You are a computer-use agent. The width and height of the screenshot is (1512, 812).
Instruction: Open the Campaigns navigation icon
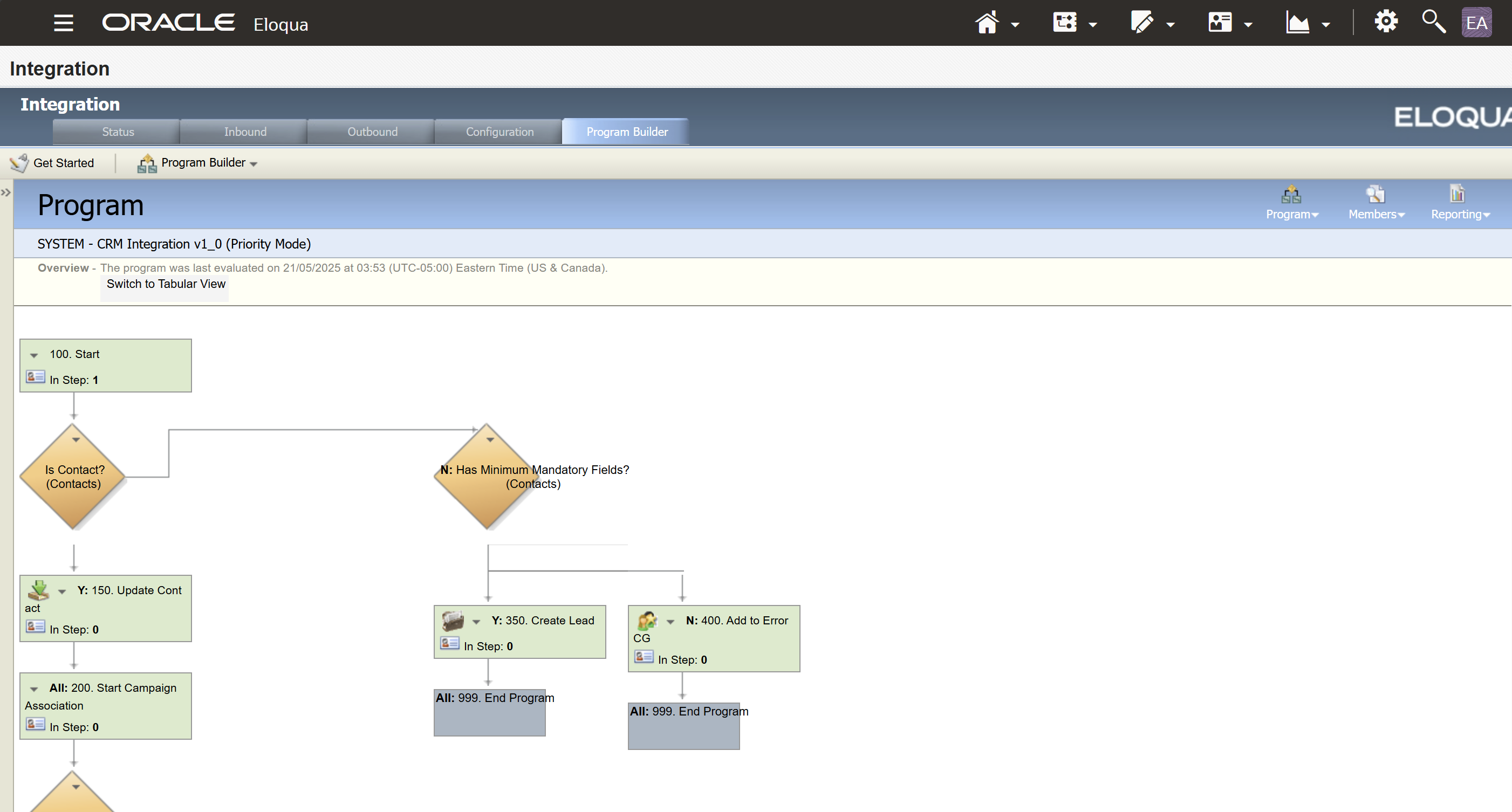(1065, 22)
